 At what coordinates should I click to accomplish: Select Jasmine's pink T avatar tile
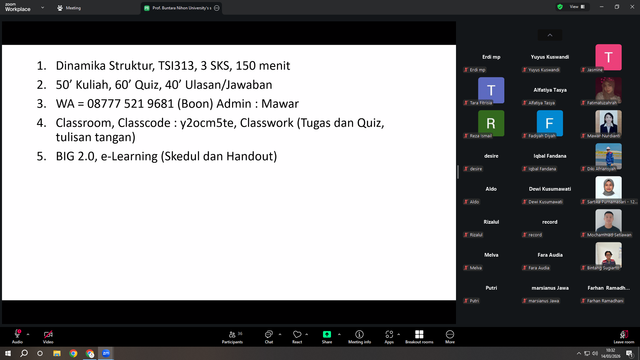coord(608,57)
